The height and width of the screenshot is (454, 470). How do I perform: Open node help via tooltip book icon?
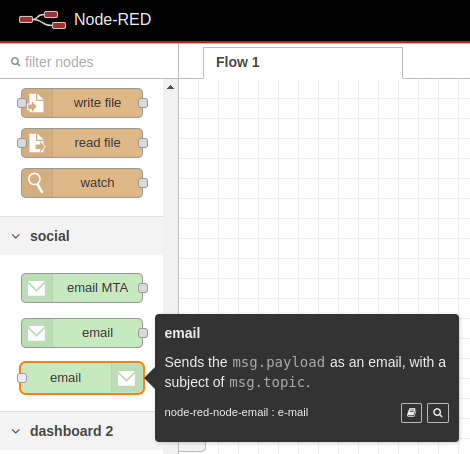point(411,413)
